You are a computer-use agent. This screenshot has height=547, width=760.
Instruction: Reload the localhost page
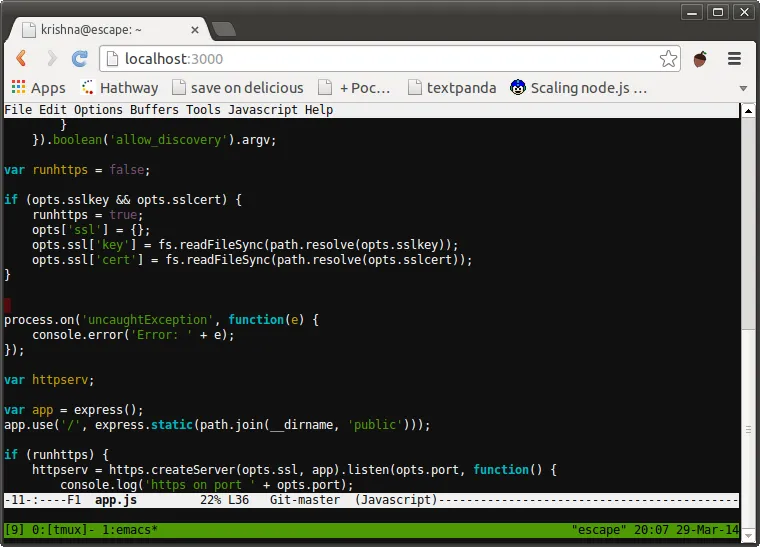80,58
